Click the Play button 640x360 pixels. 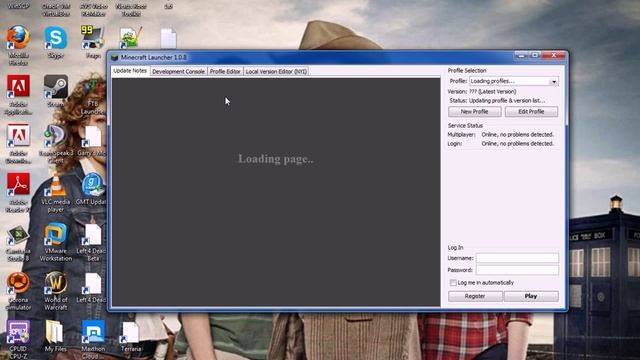[x=531, y=296]
